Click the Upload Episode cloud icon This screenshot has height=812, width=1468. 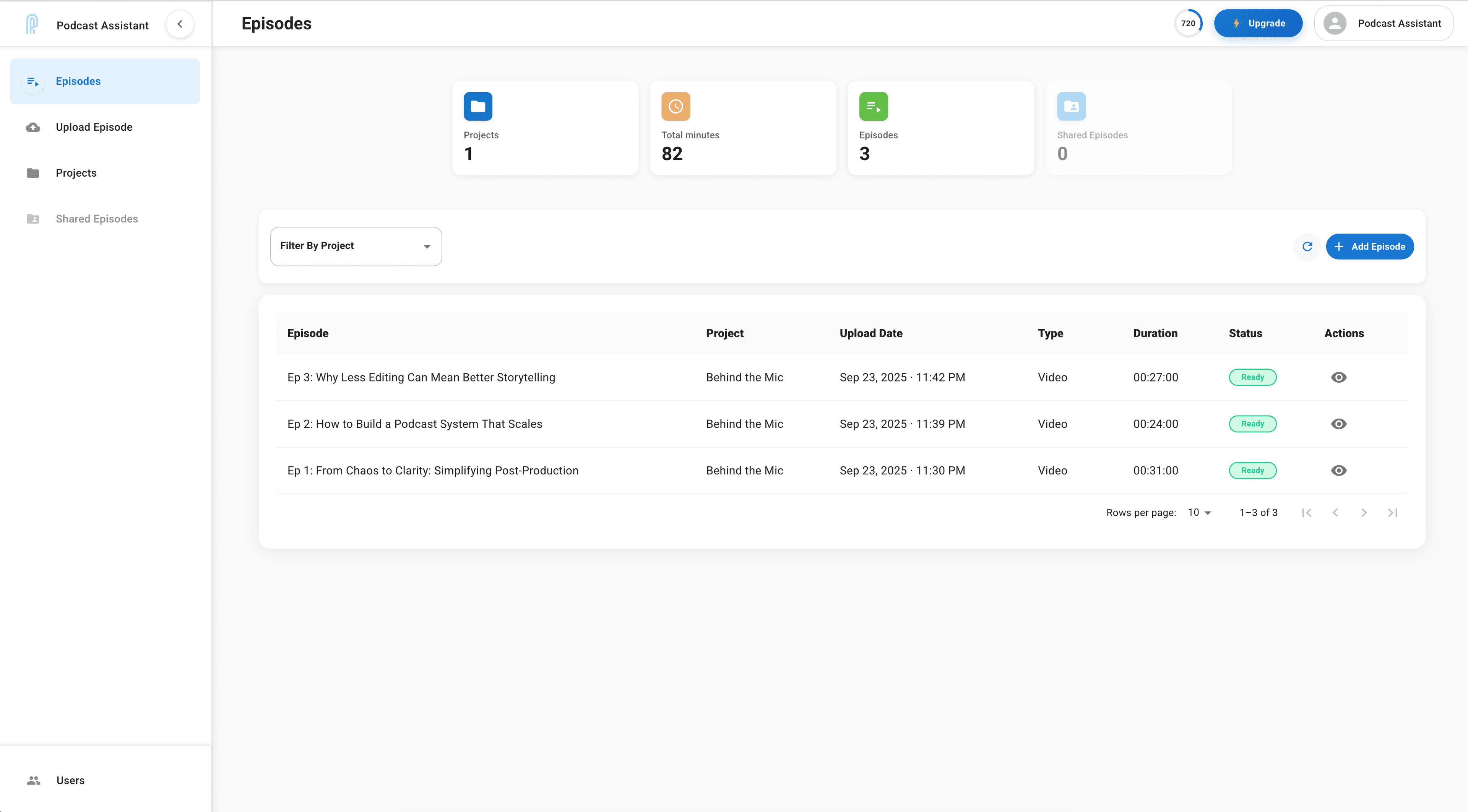33,127
